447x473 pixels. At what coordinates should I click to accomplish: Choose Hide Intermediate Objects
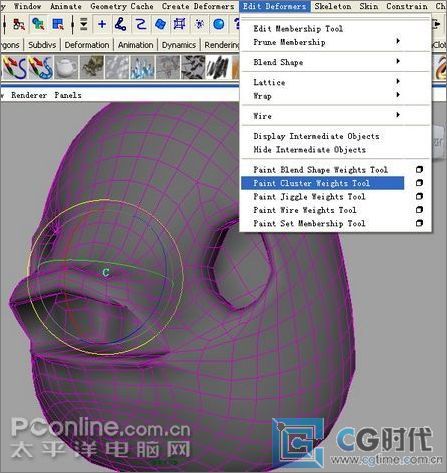tap(310, 150)
